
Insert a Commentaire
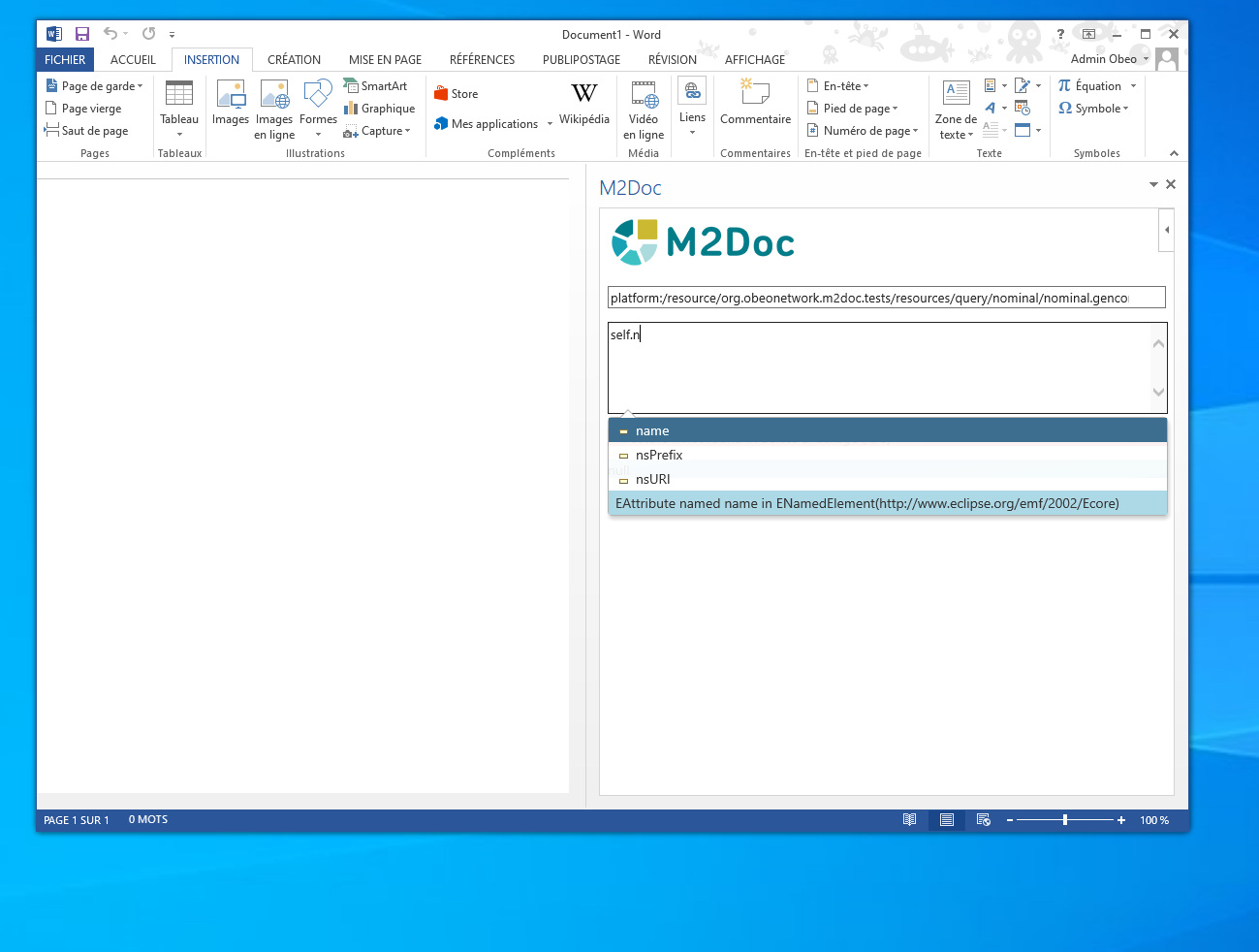point(755,104)
